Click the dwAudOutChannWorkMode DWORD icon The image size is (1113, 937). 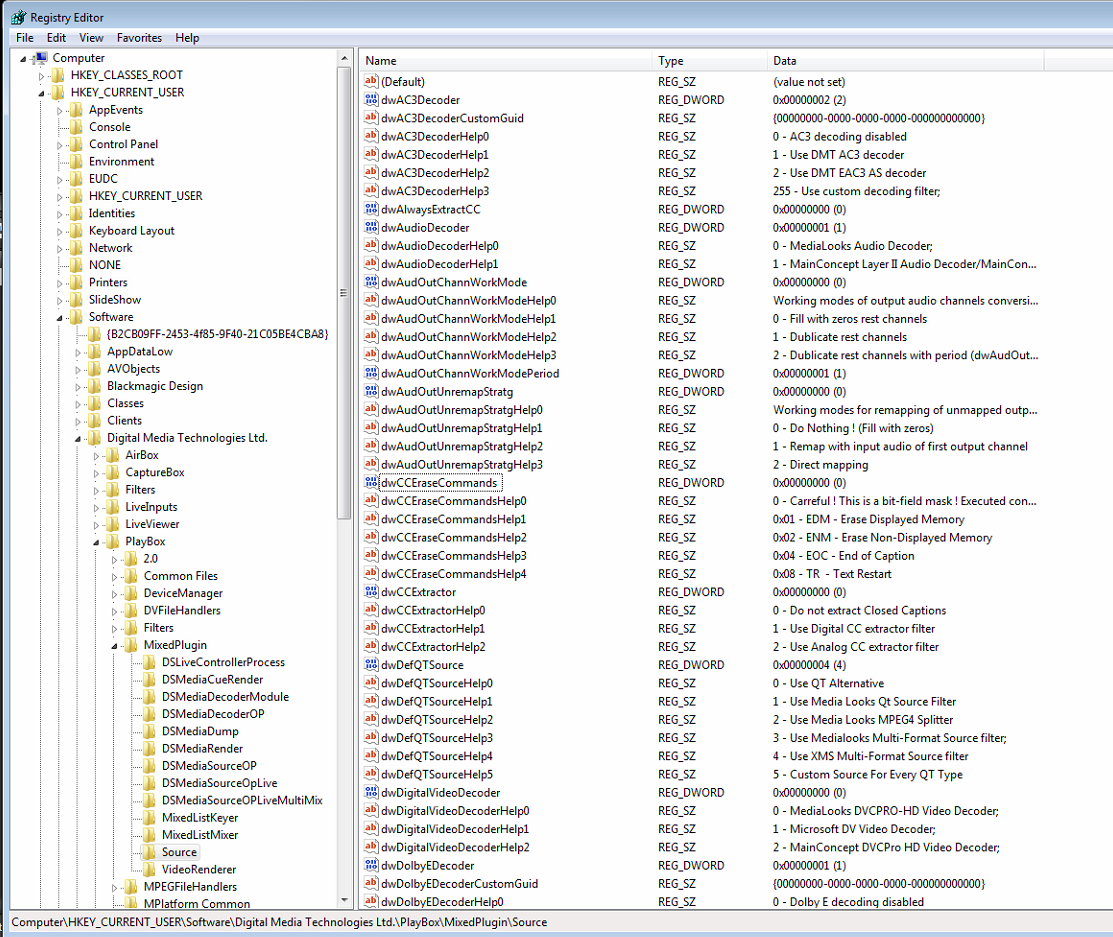pos(371,282)
